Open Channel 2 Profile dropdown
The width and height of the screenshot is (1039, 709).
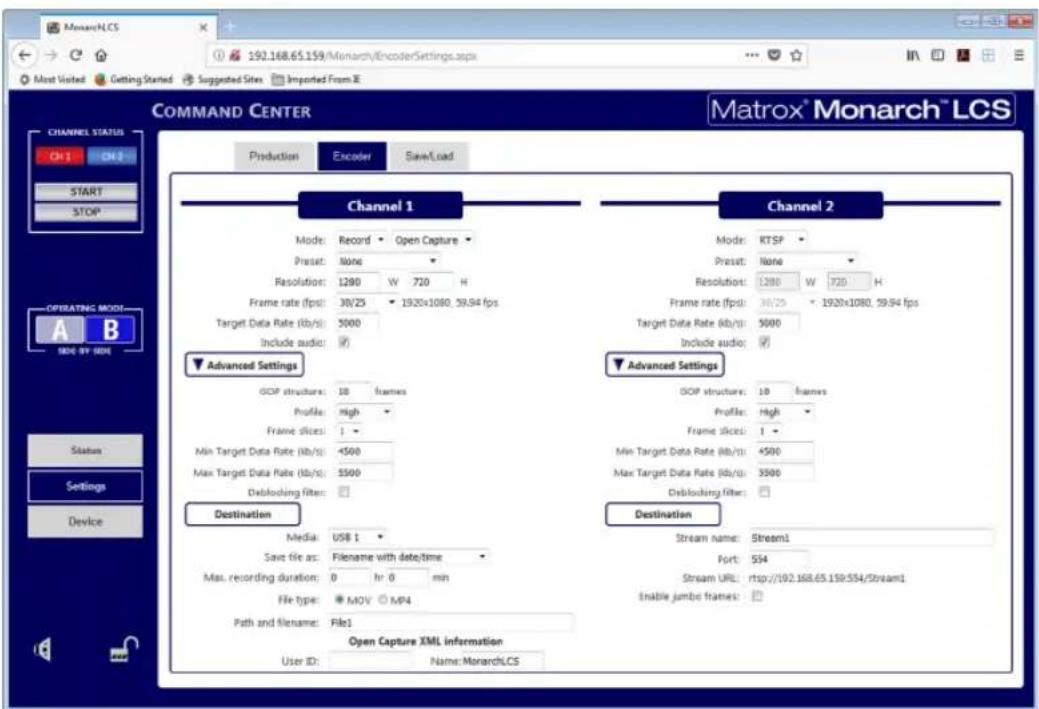coord(785,411)
